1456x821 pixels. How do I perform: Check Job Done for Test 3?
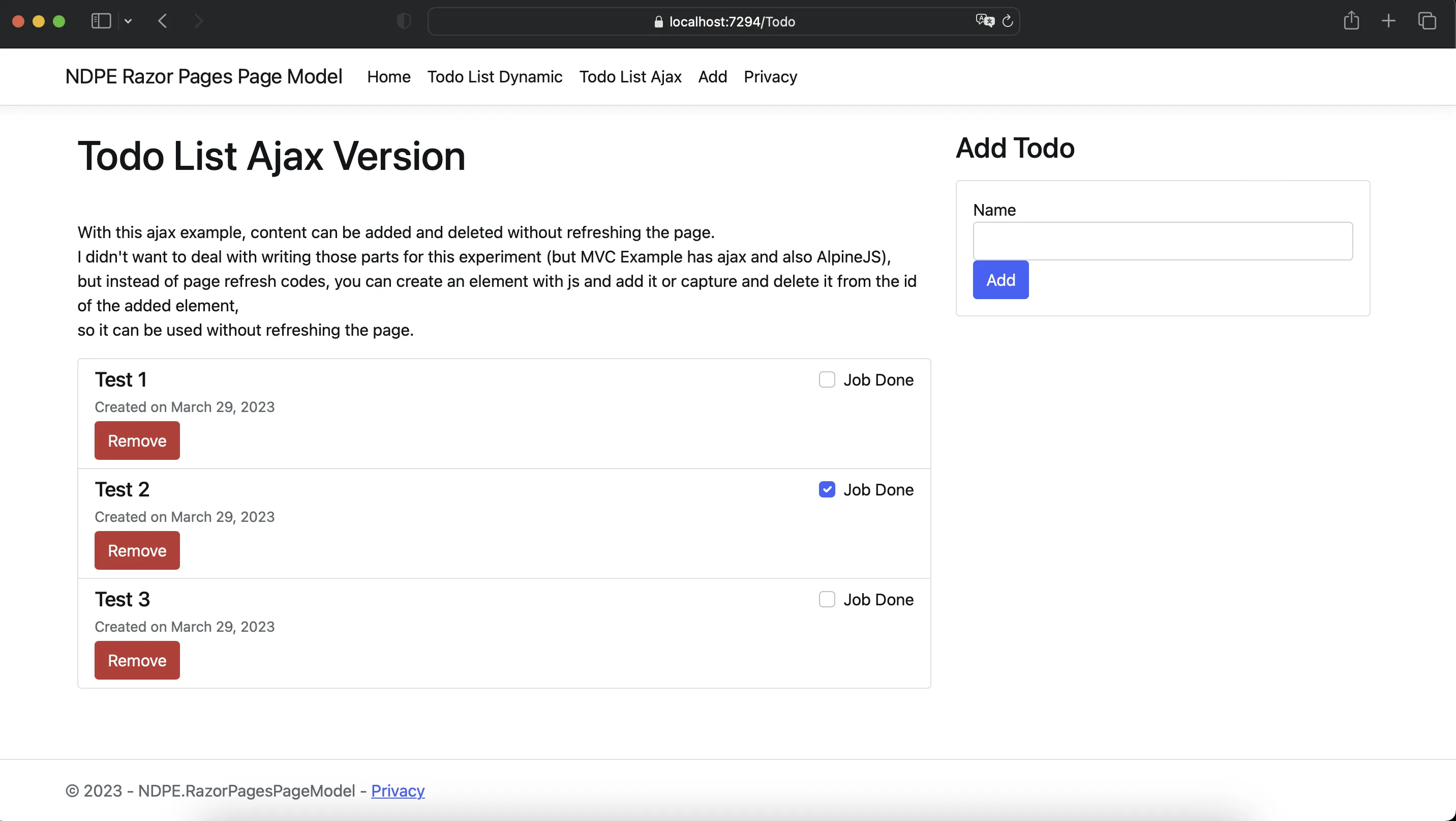coord(827,599)
